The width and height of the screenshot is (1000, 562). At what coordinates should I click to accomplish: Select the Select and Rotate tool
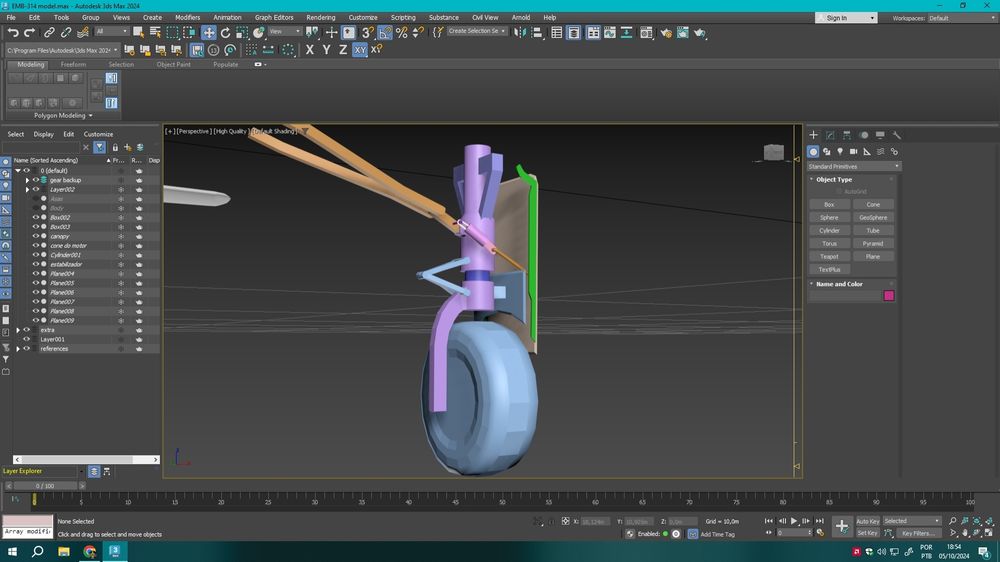tap(226, 33)
